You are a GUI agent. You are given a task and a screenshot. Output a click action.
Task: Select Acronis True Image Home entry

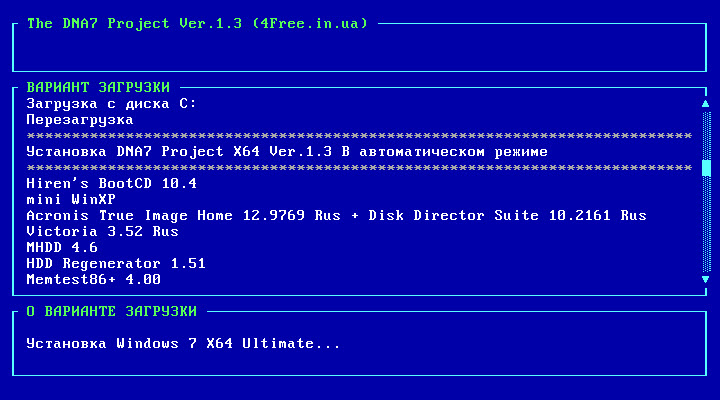click(x=336, y=215)
